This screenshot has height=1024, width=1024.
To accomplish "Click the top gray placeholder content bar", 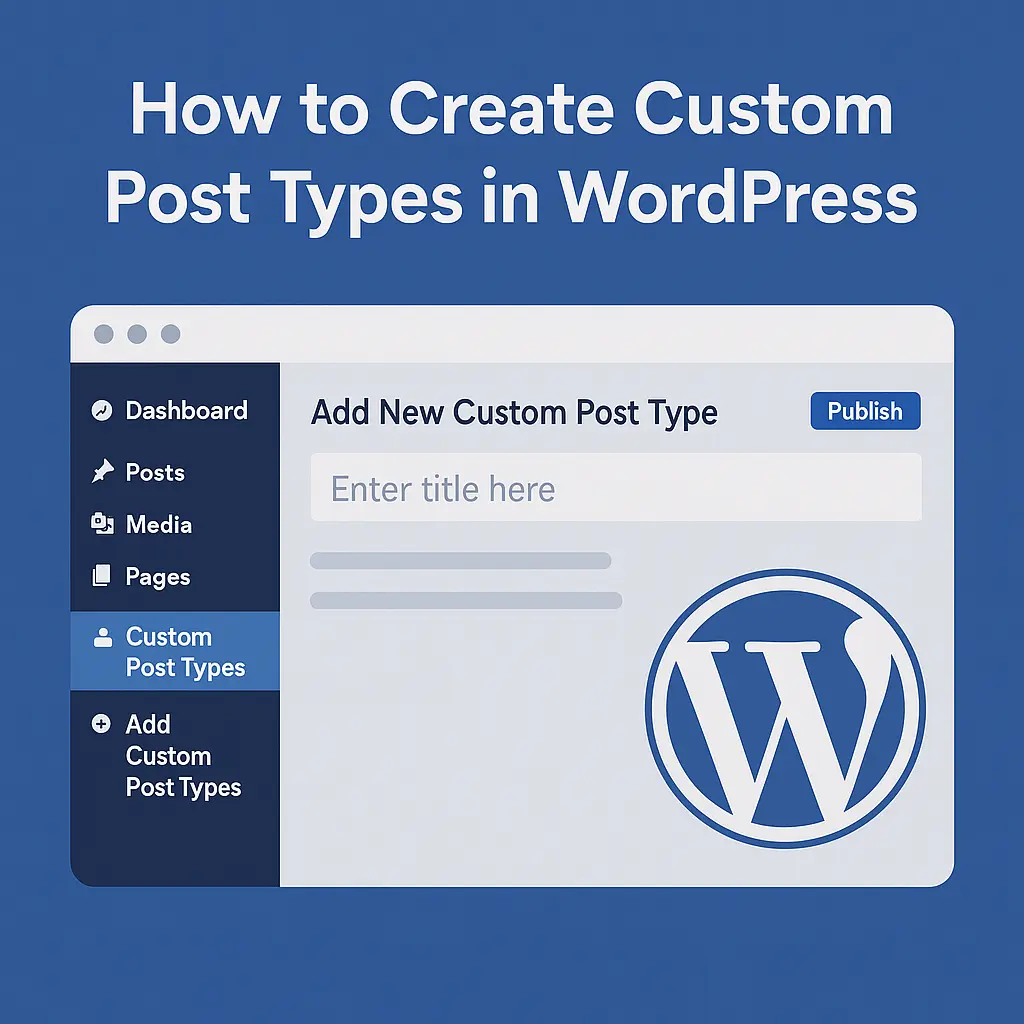I will 460,561.
